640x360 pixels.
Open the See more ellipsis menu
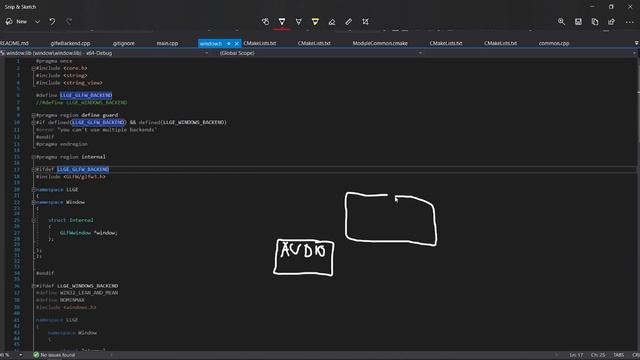[629, 22]
